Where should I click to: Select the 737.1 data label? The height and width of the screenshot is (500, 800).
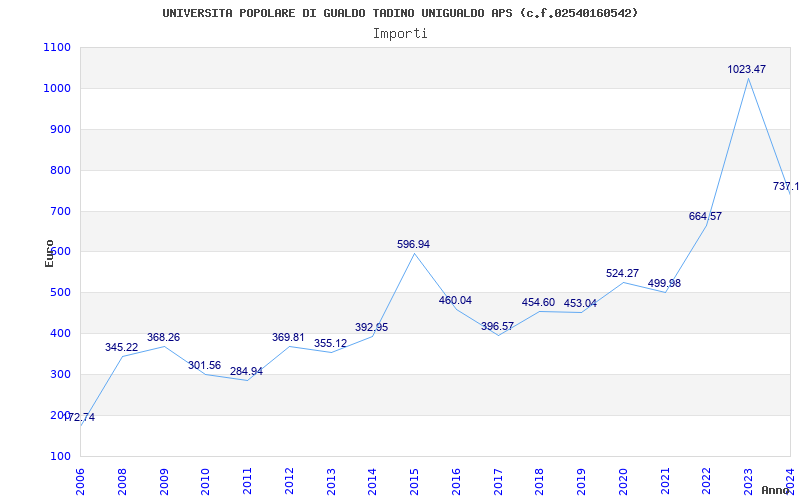tap(786, 186)
